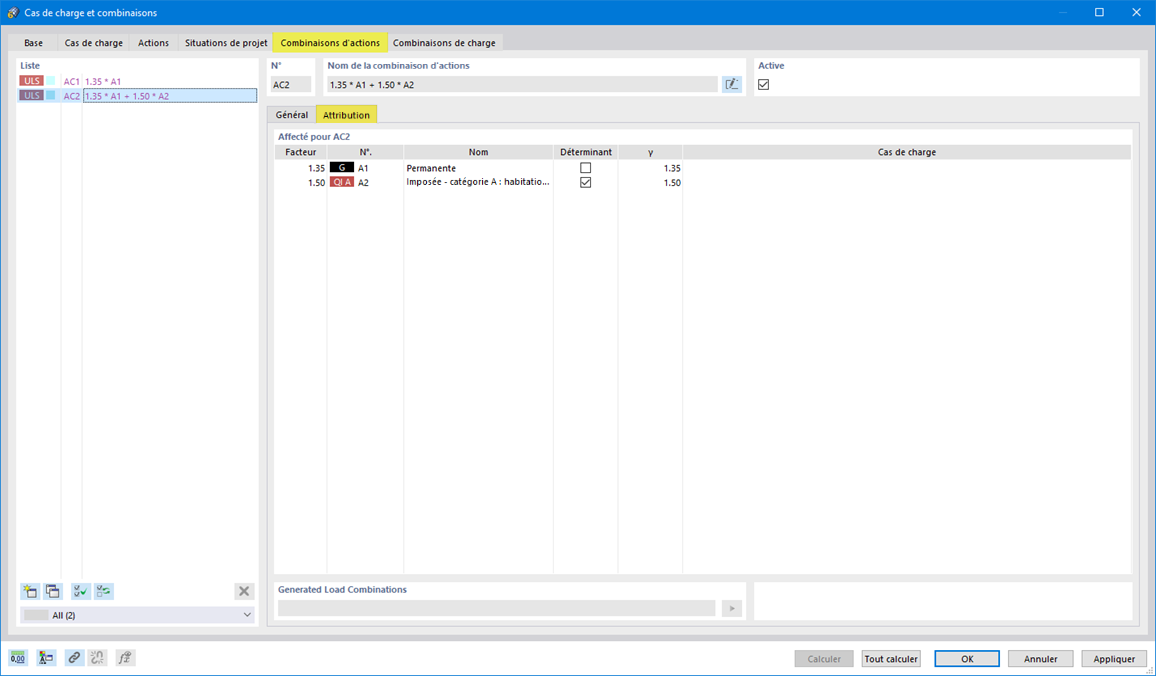Click the combination name field 1.35 * A1 + 1.50 * A2
This screenshot has width=1156, height=676.
click(x=522, y=85)
